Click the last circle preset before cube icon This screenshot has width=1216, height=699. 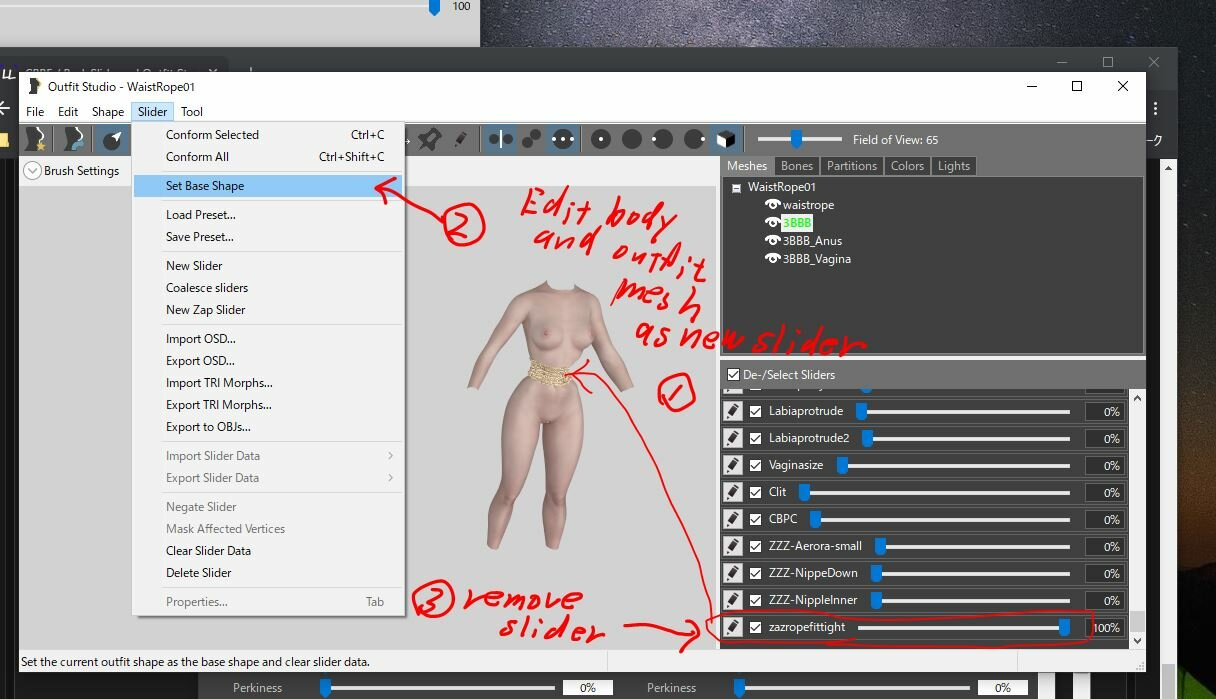[x=694, y=139]
